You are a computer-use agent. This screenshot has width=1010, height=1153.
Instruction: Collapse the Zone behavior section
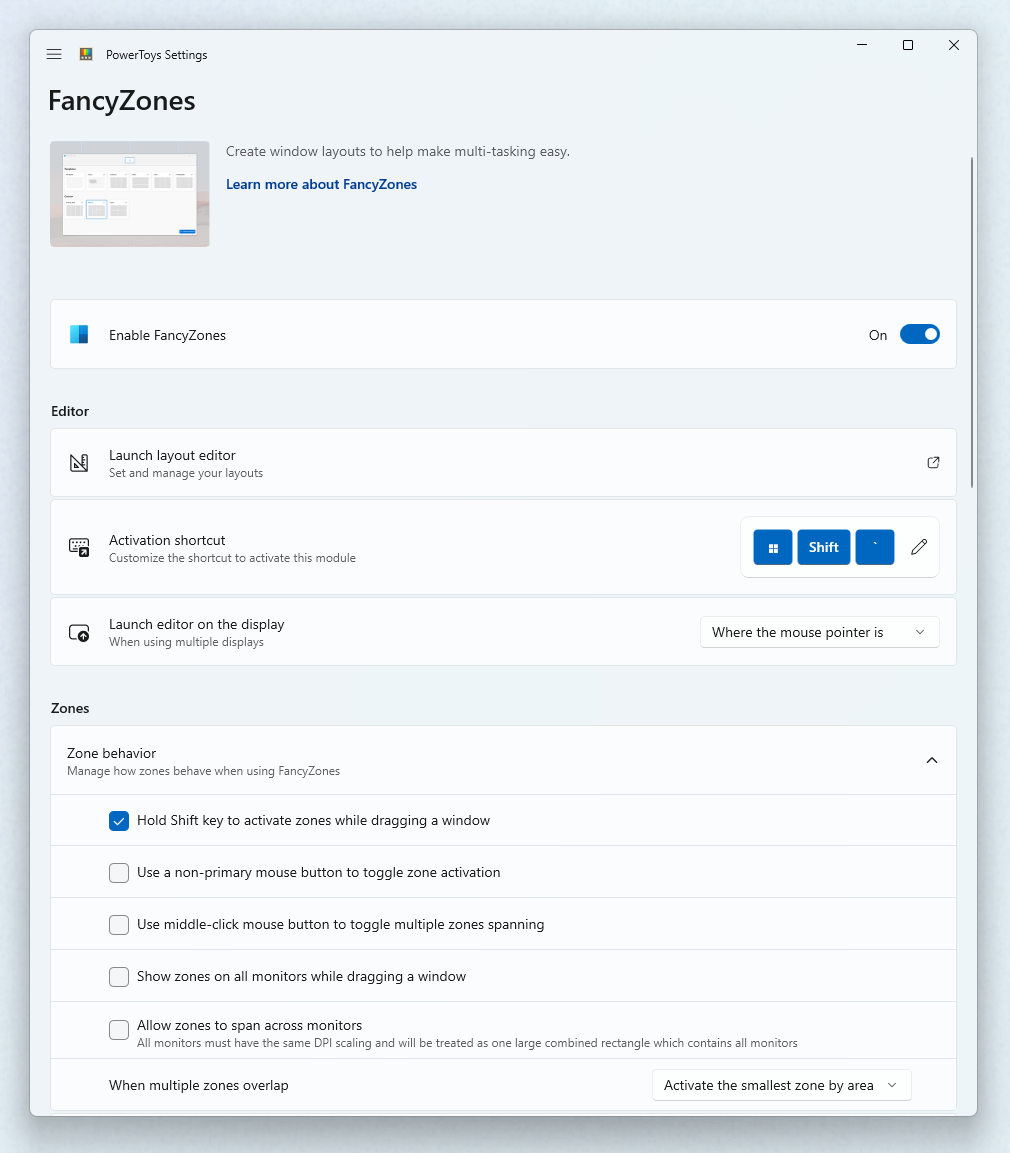[932, 760]
